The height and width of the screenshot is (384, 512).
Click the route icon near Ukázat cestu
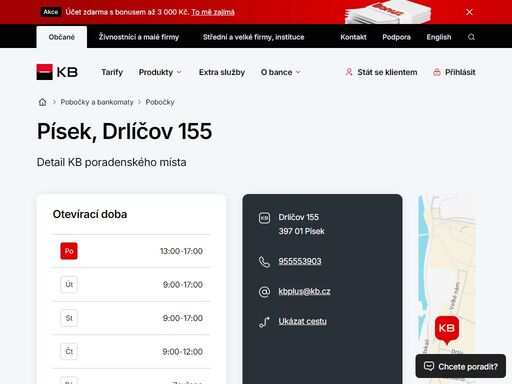tap(264, 322)
